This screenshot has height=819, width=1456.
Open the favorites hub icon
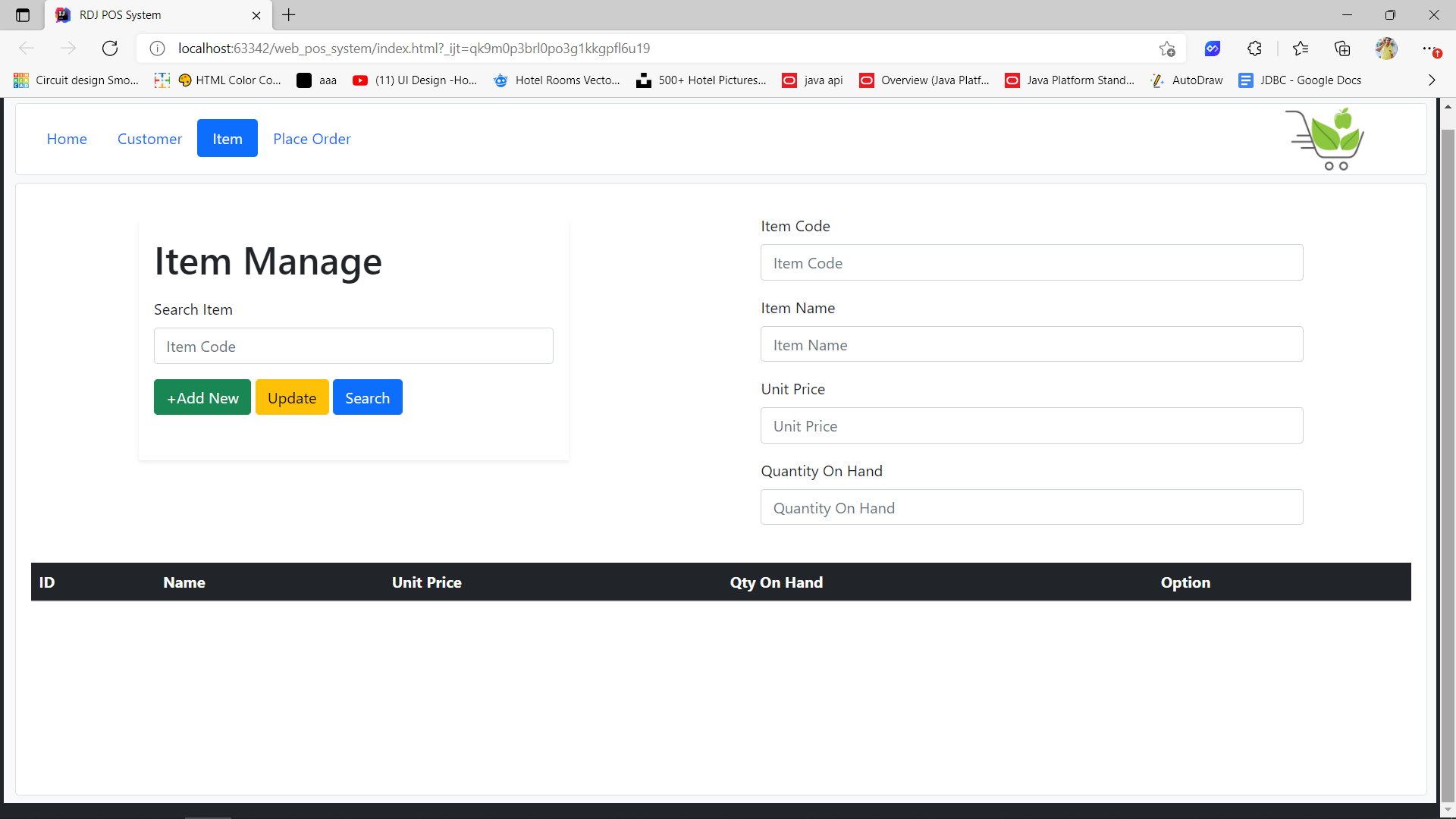click(1301, 48)
